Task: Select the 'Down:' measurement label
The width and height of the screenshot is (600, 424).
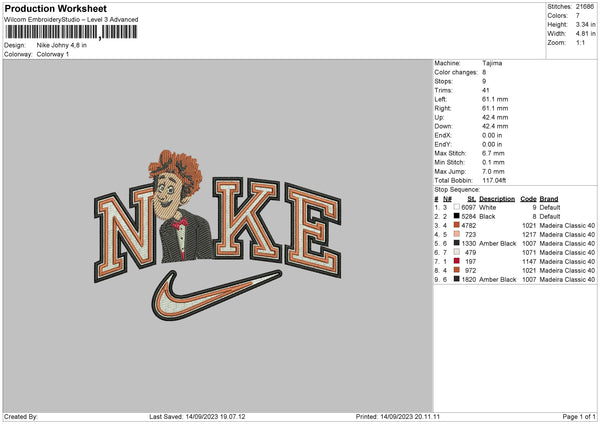Action: coord(443,126)
